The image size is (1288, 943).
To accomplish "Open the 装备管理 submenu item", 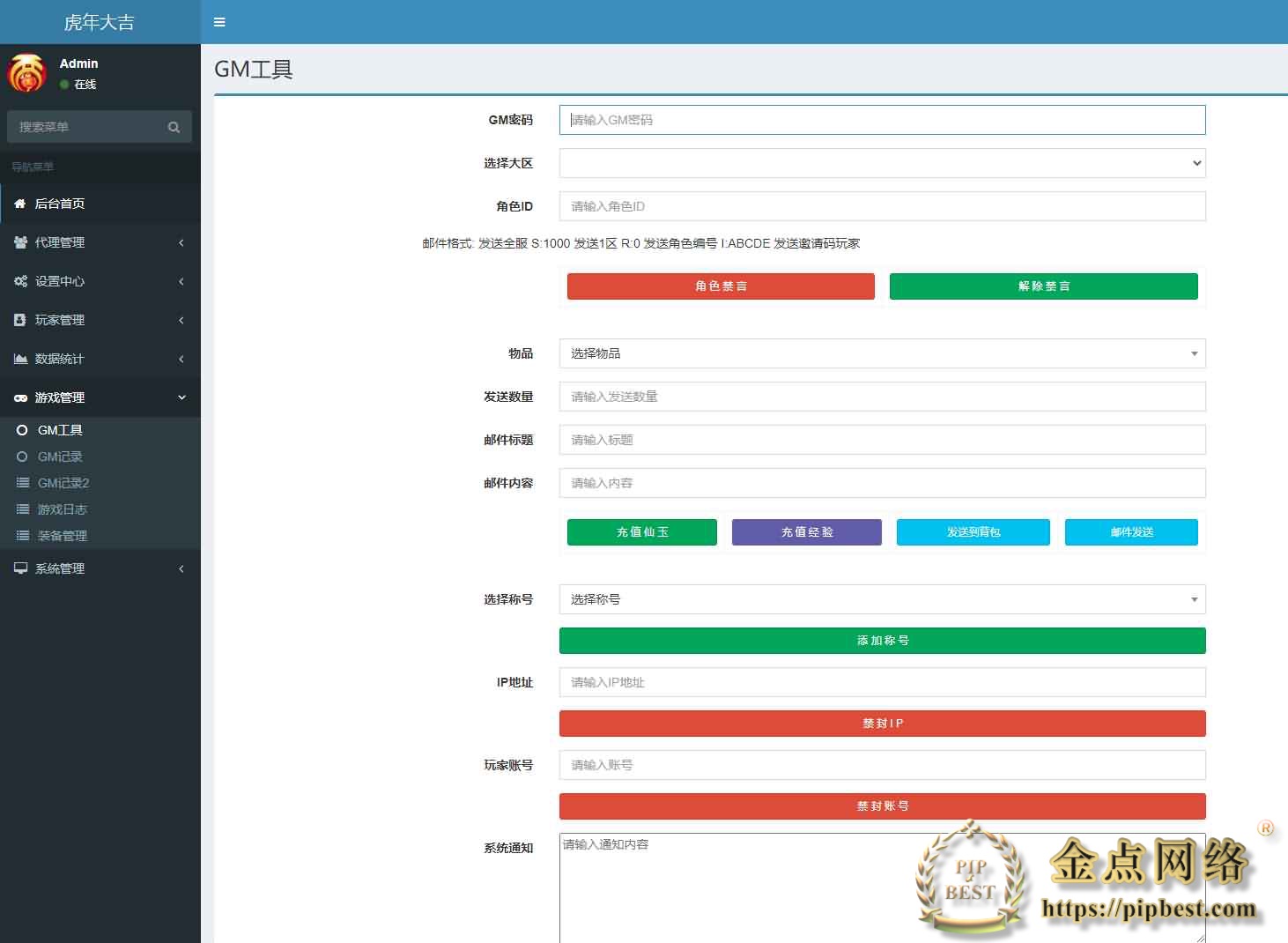I will coord(100,536).
